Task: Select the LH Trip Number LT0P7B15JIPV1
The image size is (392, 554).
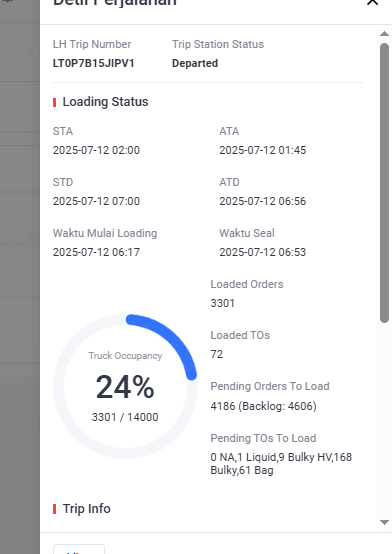Action: tap(94, 64)
